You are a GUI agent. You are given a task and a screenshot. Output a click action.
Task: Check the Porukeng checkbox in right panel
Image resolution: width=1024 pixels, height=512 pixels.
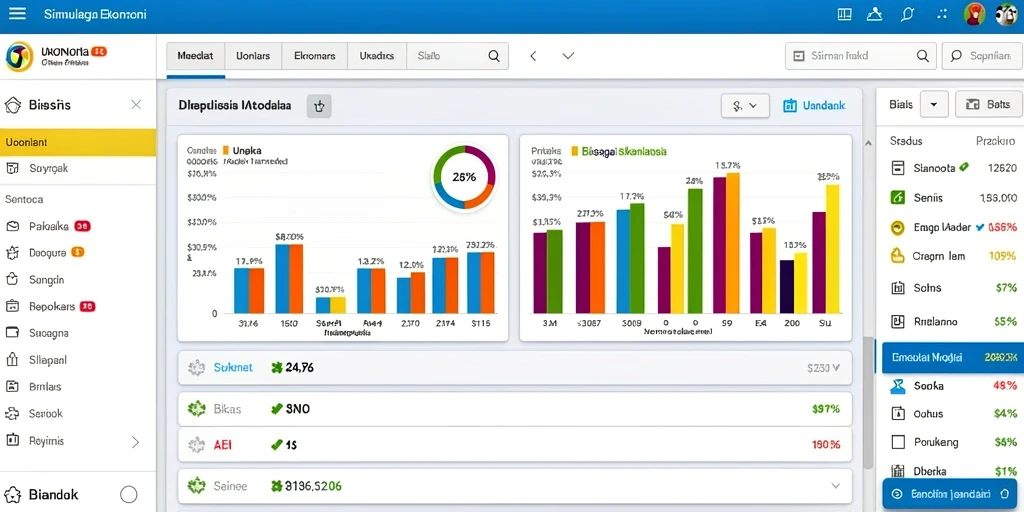click(x=899, y=442)
